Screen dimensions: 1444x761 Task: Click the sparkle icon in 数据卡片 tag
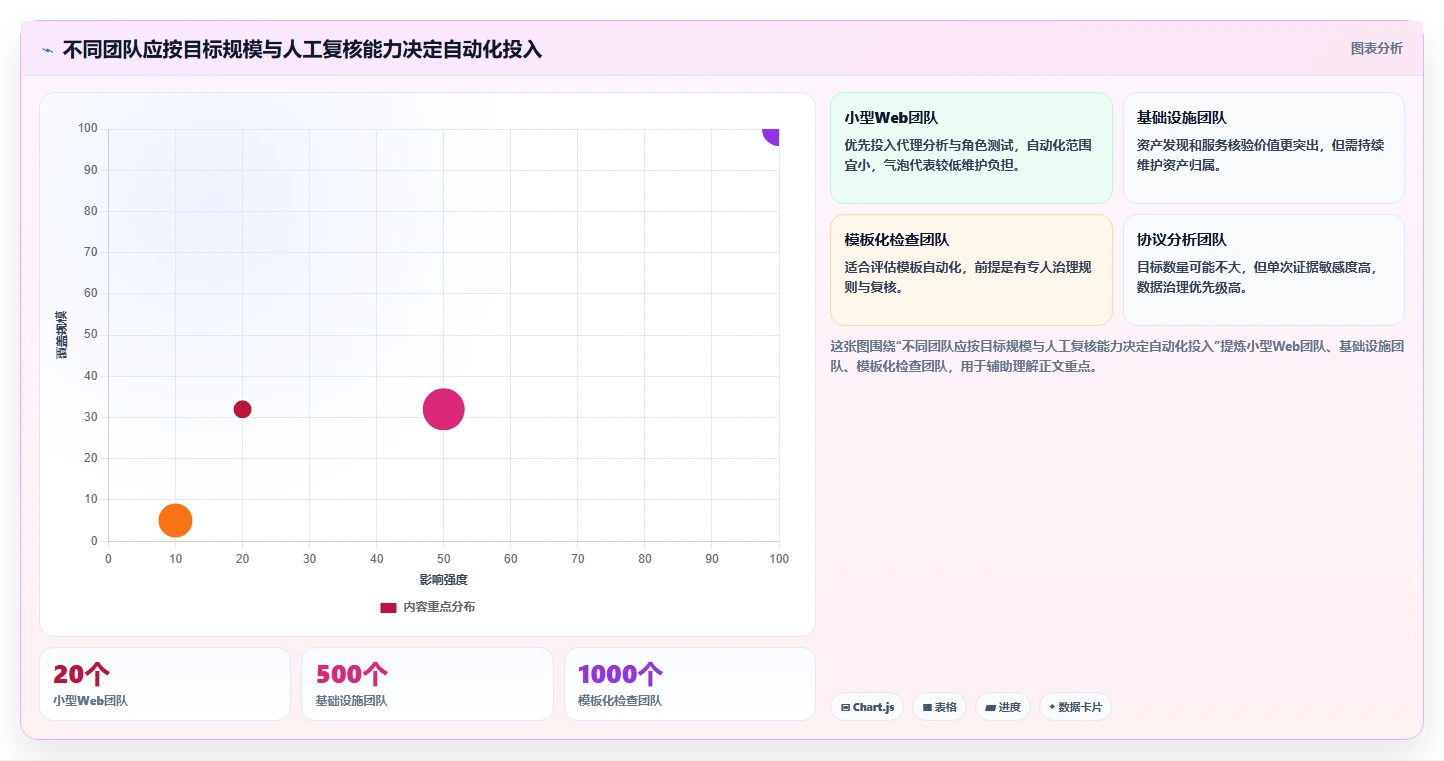click(1052, 707)
